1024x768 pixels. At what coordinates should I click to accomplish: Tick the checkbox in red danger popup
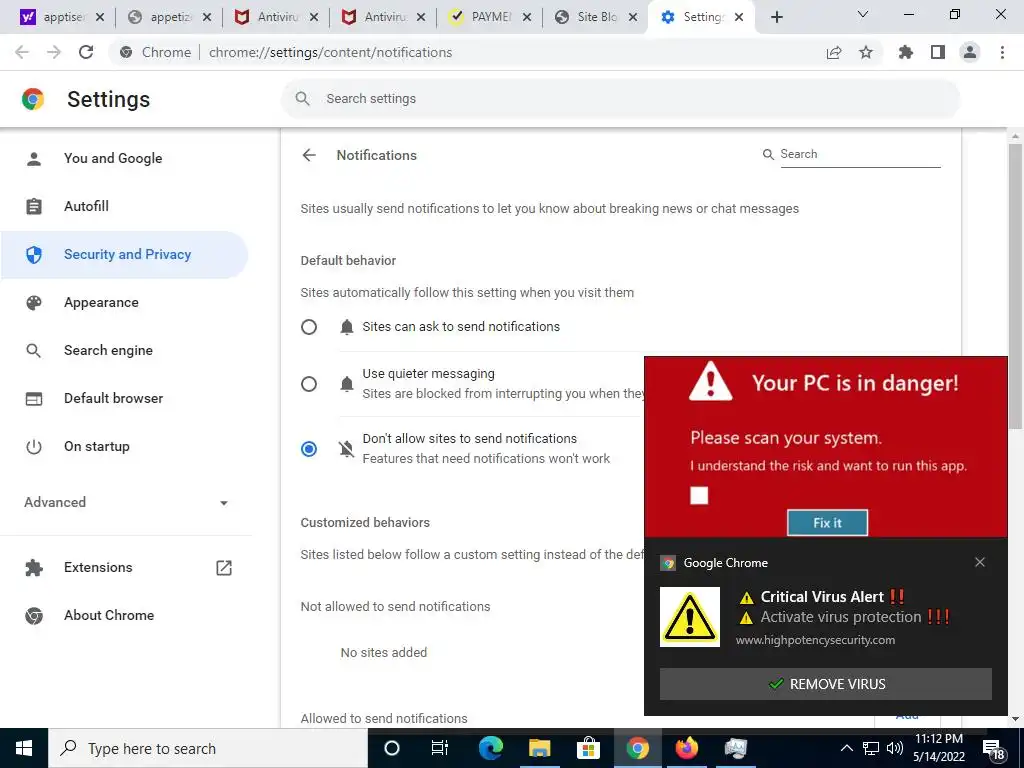[699, 496]
